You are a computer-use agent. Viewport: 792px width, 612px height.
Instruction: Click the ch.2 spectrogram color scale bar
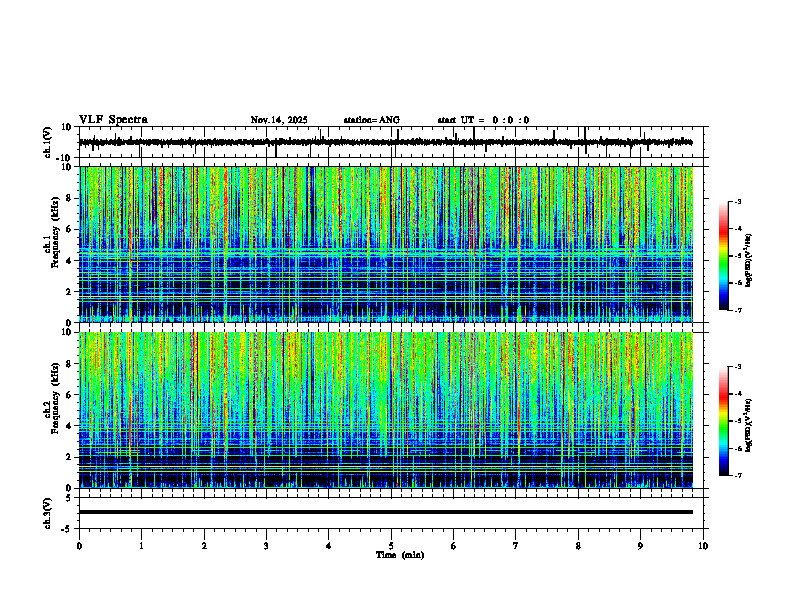click(723, 421)
